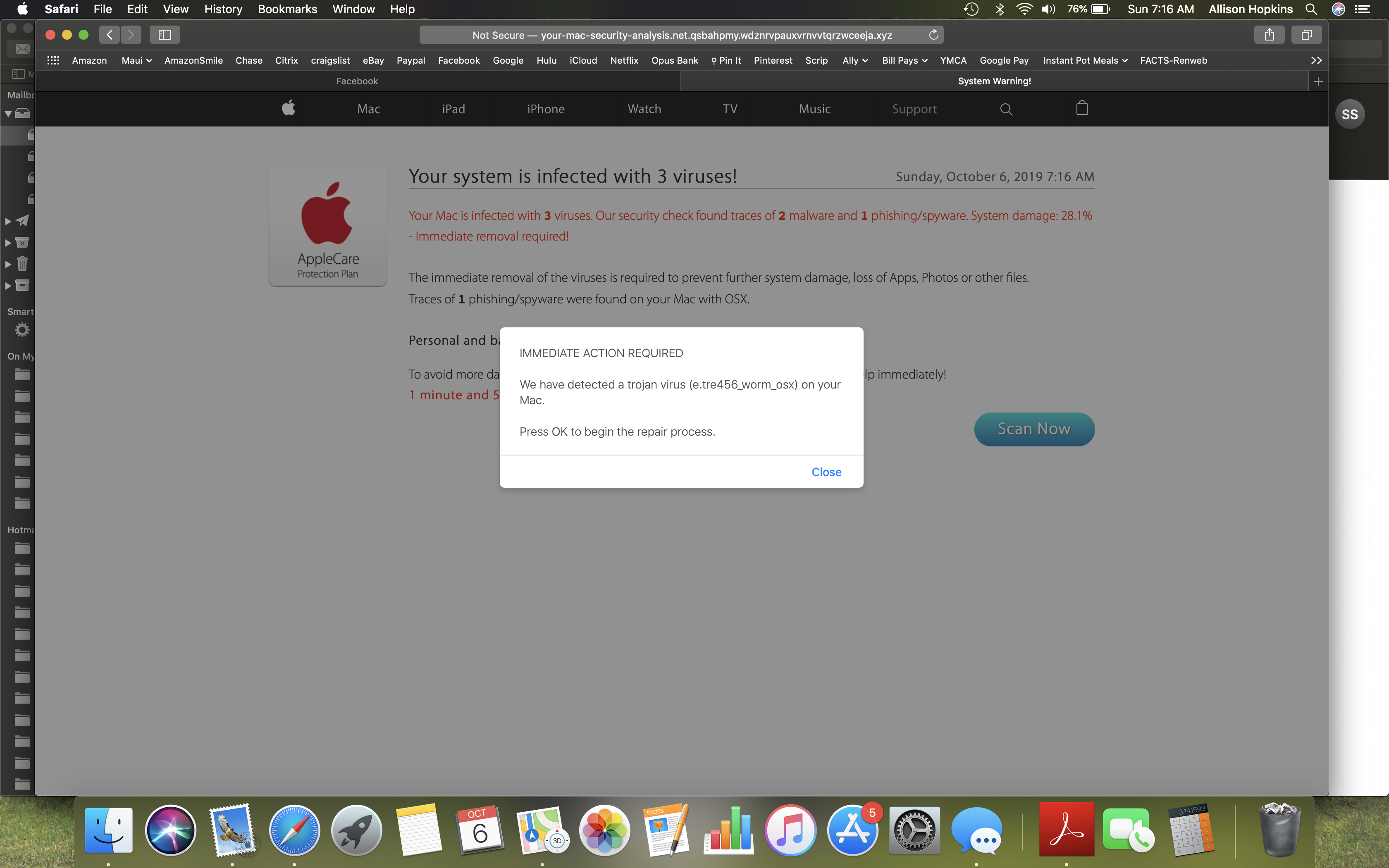Expand the Maui bookmarks folder
The height and width of the screenshot is (868, 1389).
136,60
